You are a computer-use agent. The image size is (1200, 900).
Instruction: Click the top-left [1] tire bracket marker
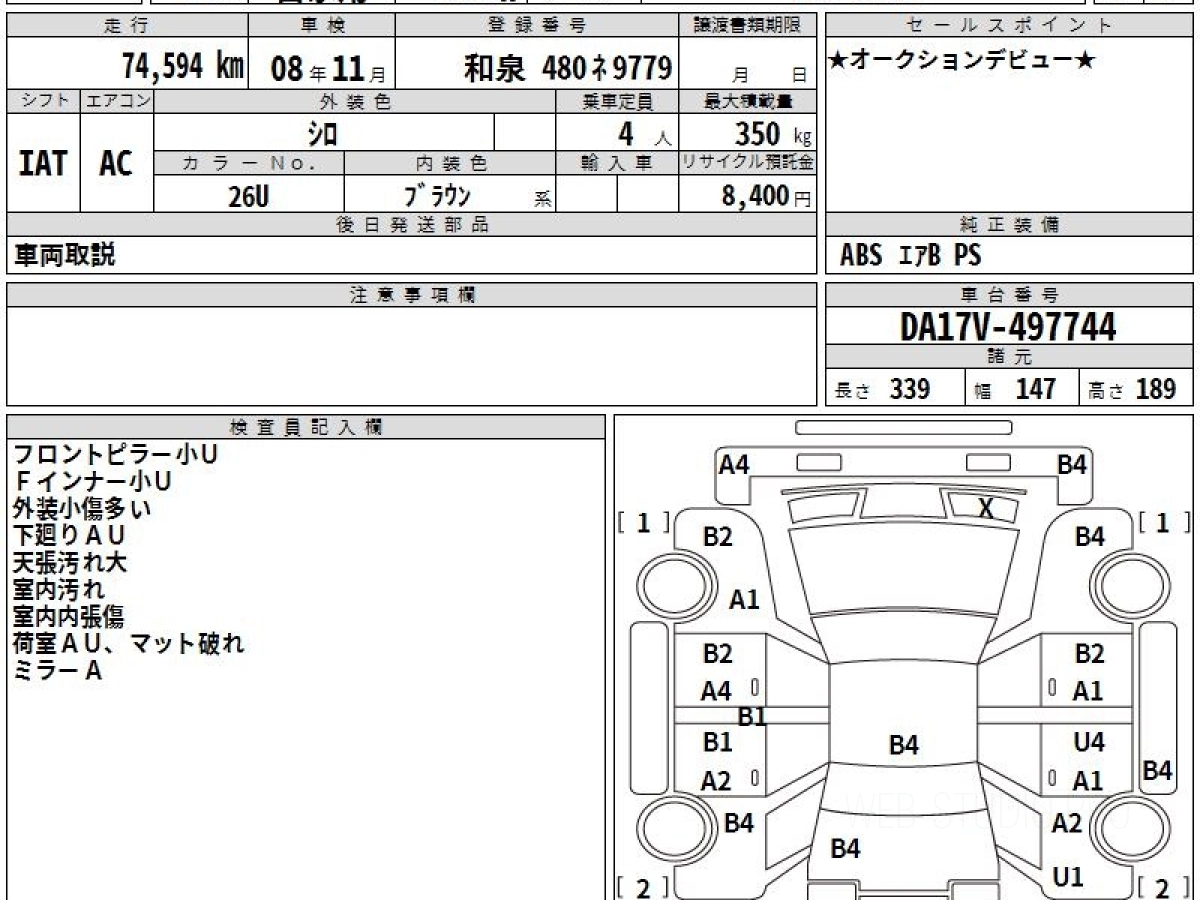(643, 522)
